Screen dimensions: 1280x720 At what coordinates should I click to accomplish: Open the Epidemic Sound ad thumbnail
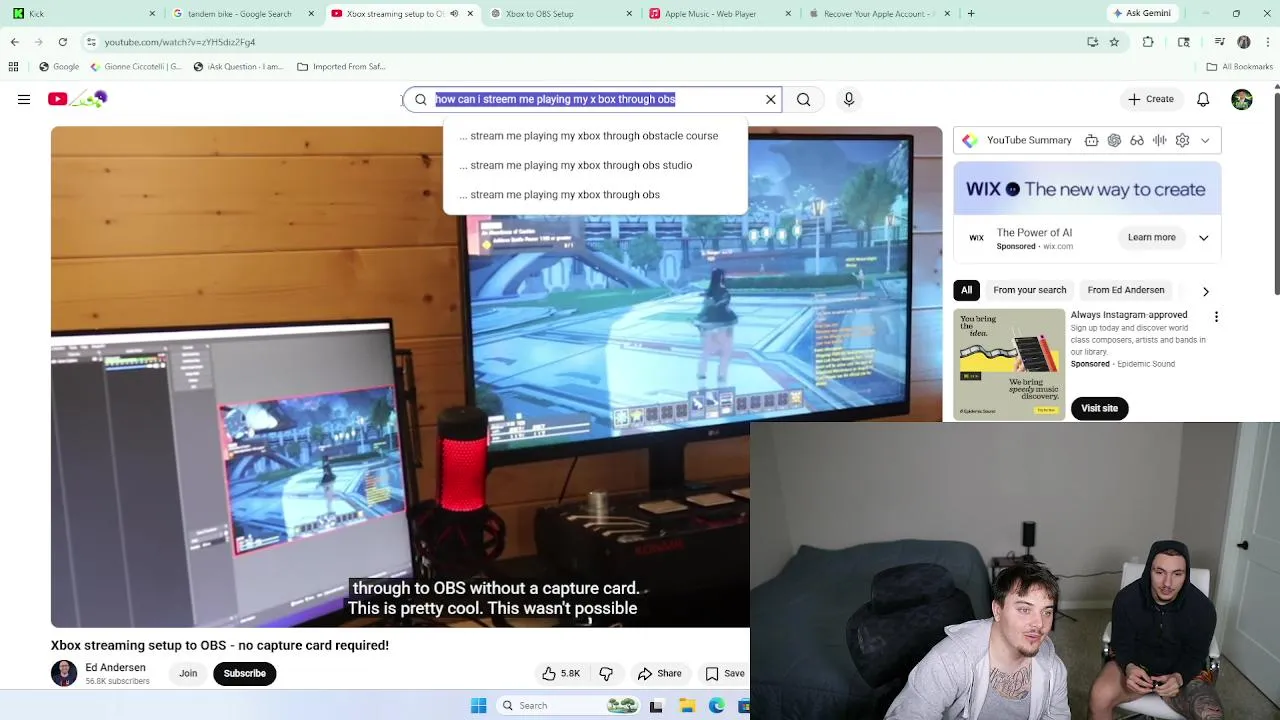tap(1009, 364)
